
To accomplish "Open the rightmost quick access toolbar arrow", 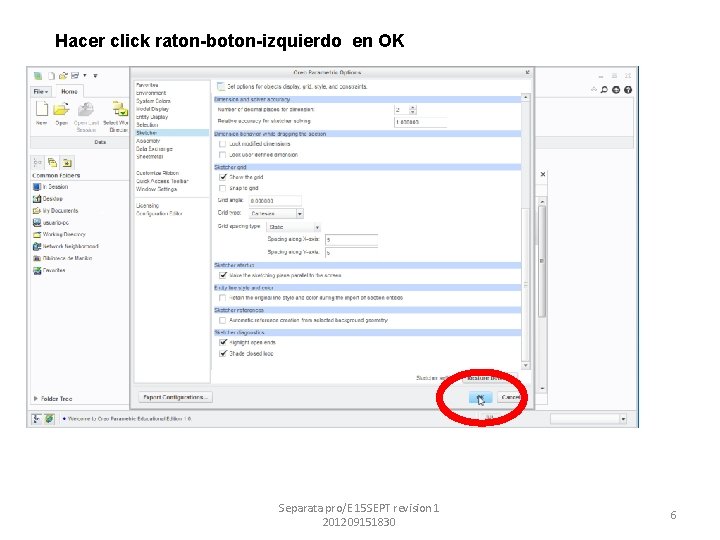I will point(96,76).
